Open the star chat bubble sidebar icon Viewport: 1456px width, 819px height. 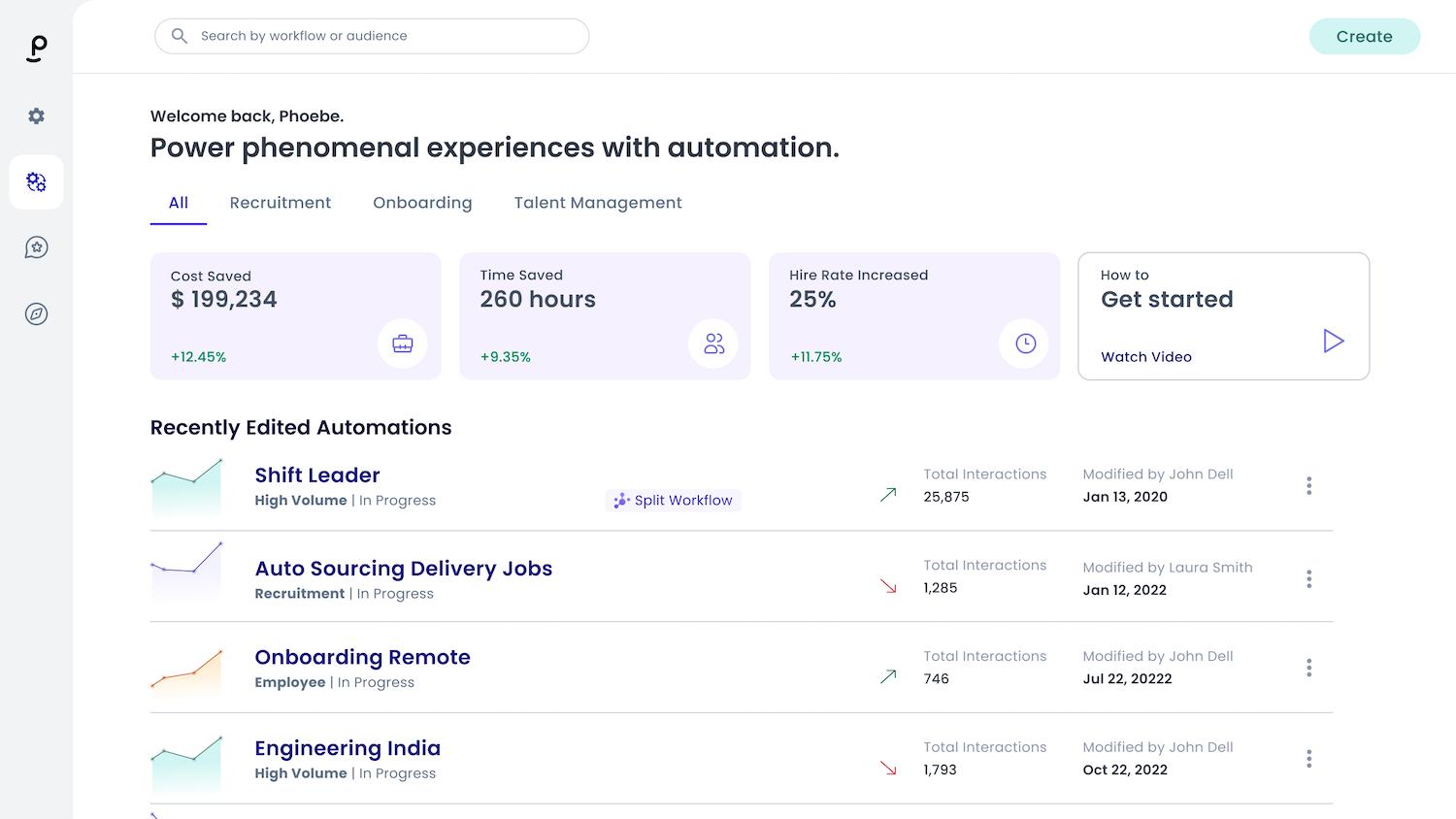(36, 247)
